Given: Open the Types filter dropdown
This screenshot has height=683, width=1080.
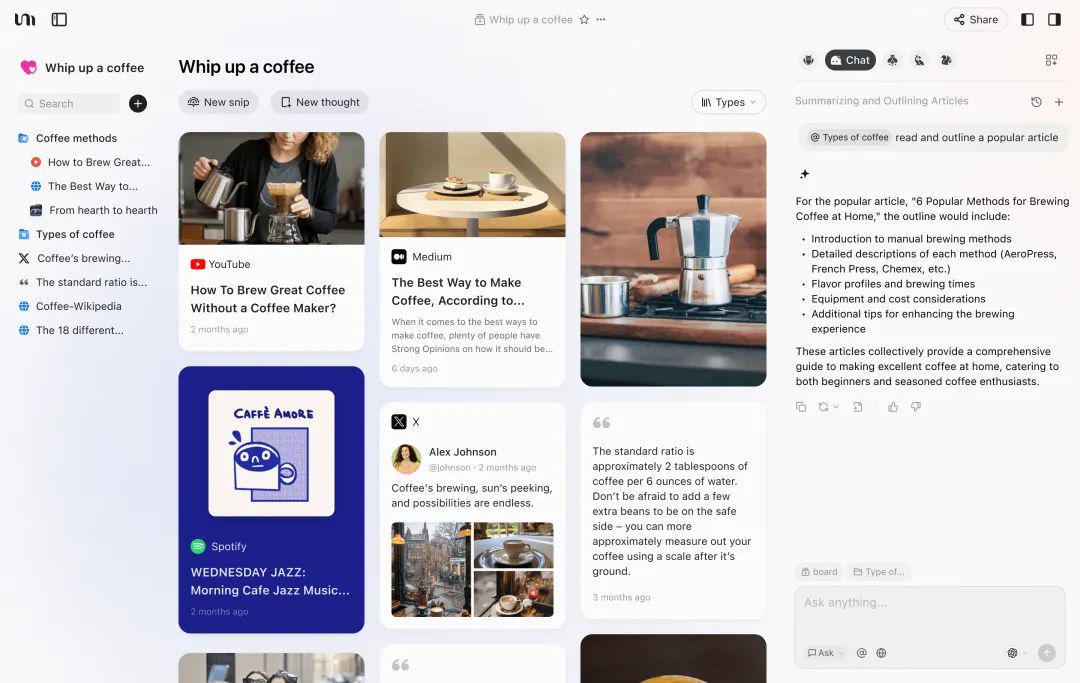Looking at the screenshot, I should 728,102.
